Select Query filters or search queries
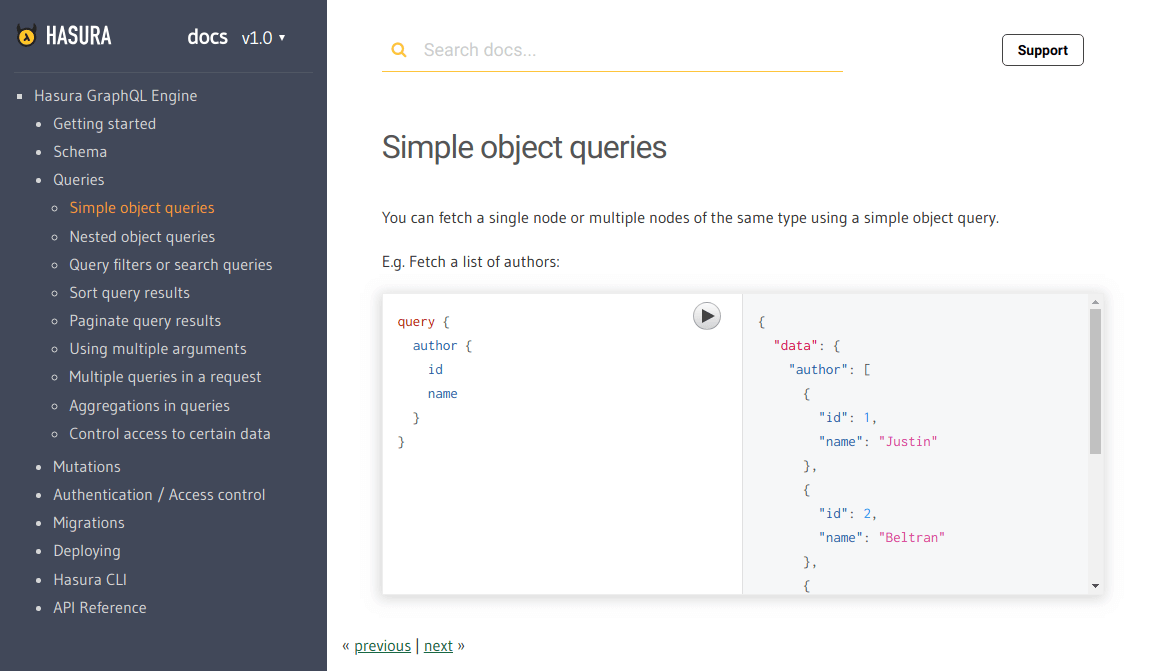The height and width of the screenshot is (671, 1154). [x=170, y=265]
